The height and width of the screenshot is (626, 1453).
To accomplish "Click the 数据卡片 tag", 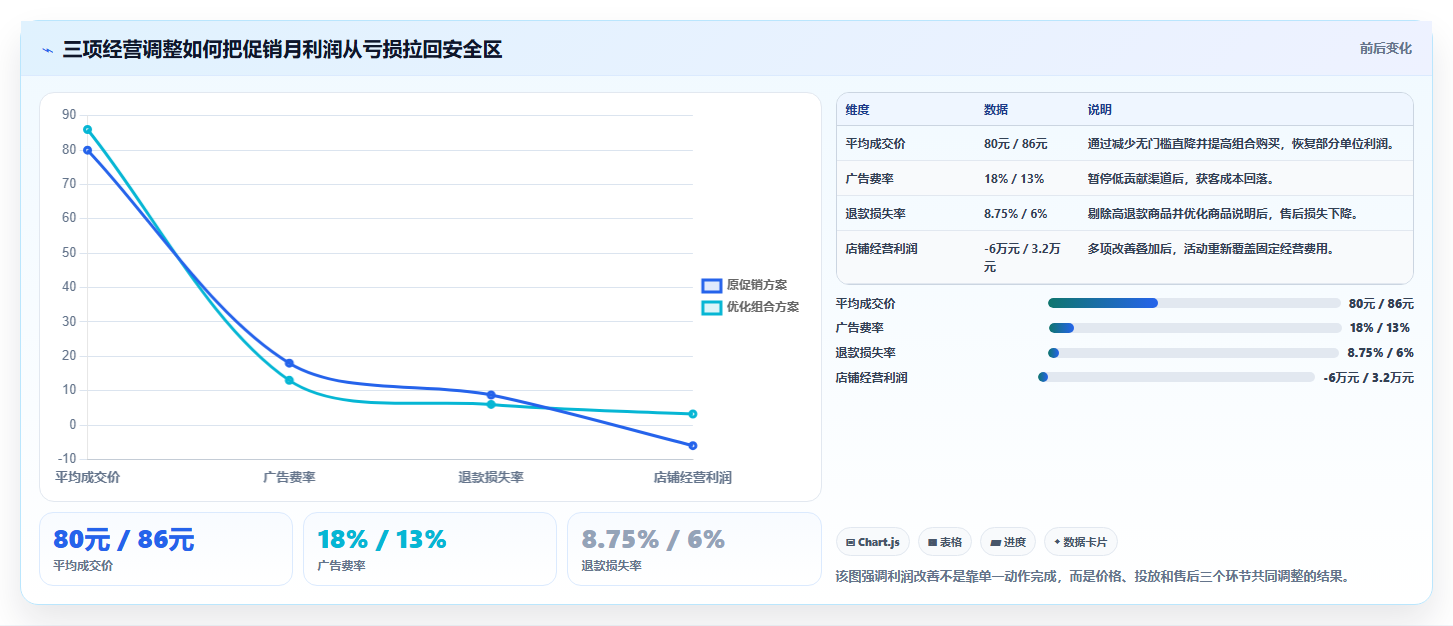I will point(1081,542).
